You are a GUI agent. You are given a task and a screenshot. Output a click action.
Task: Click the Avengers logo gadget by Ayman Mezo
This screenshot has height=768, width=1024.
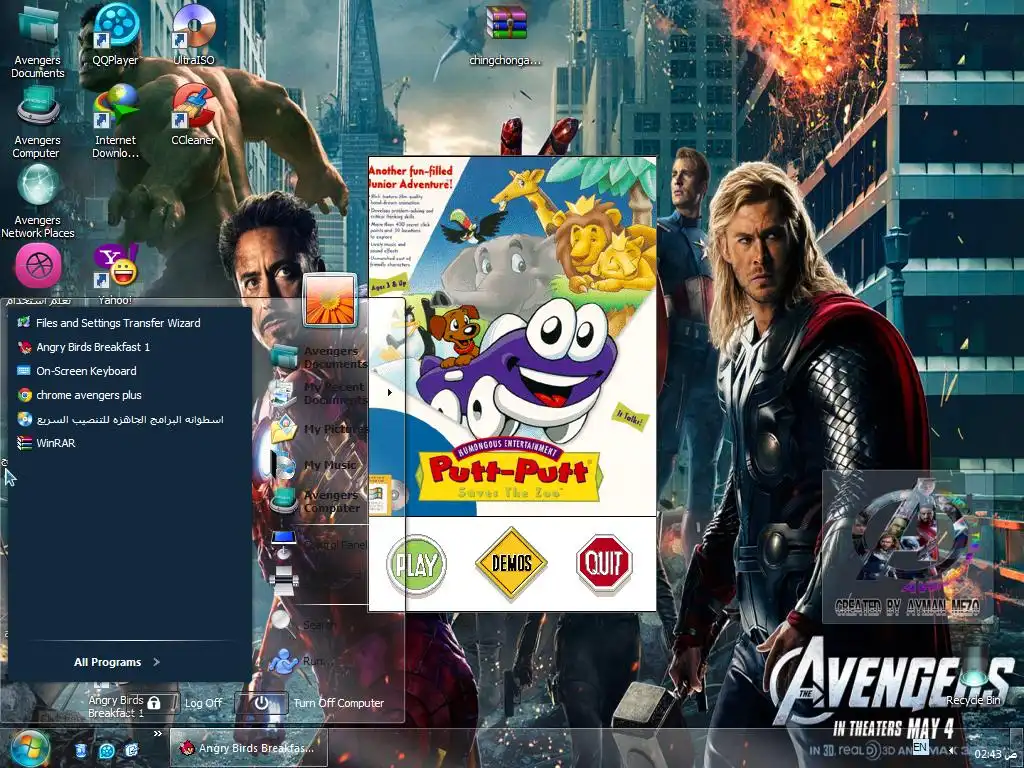coord(908,546)
